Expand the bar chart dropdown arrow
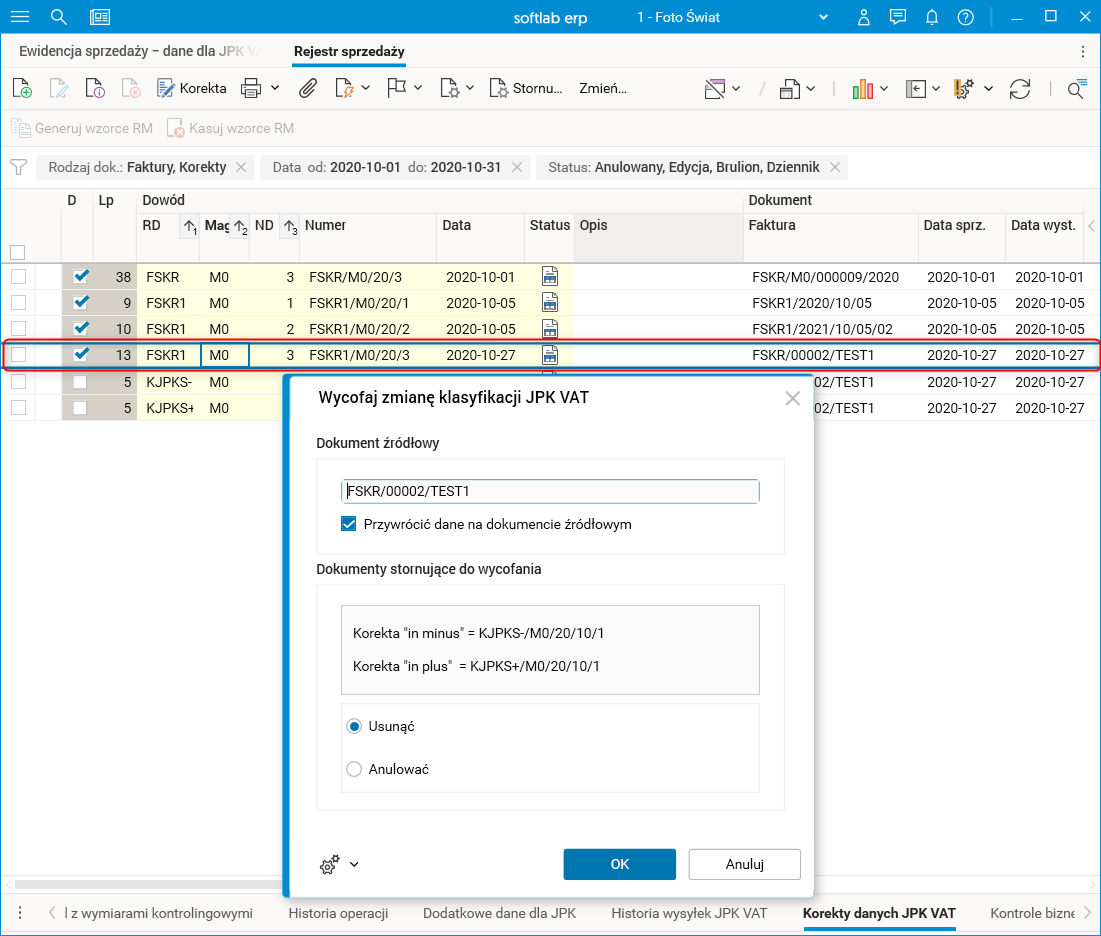 [884, 89]
